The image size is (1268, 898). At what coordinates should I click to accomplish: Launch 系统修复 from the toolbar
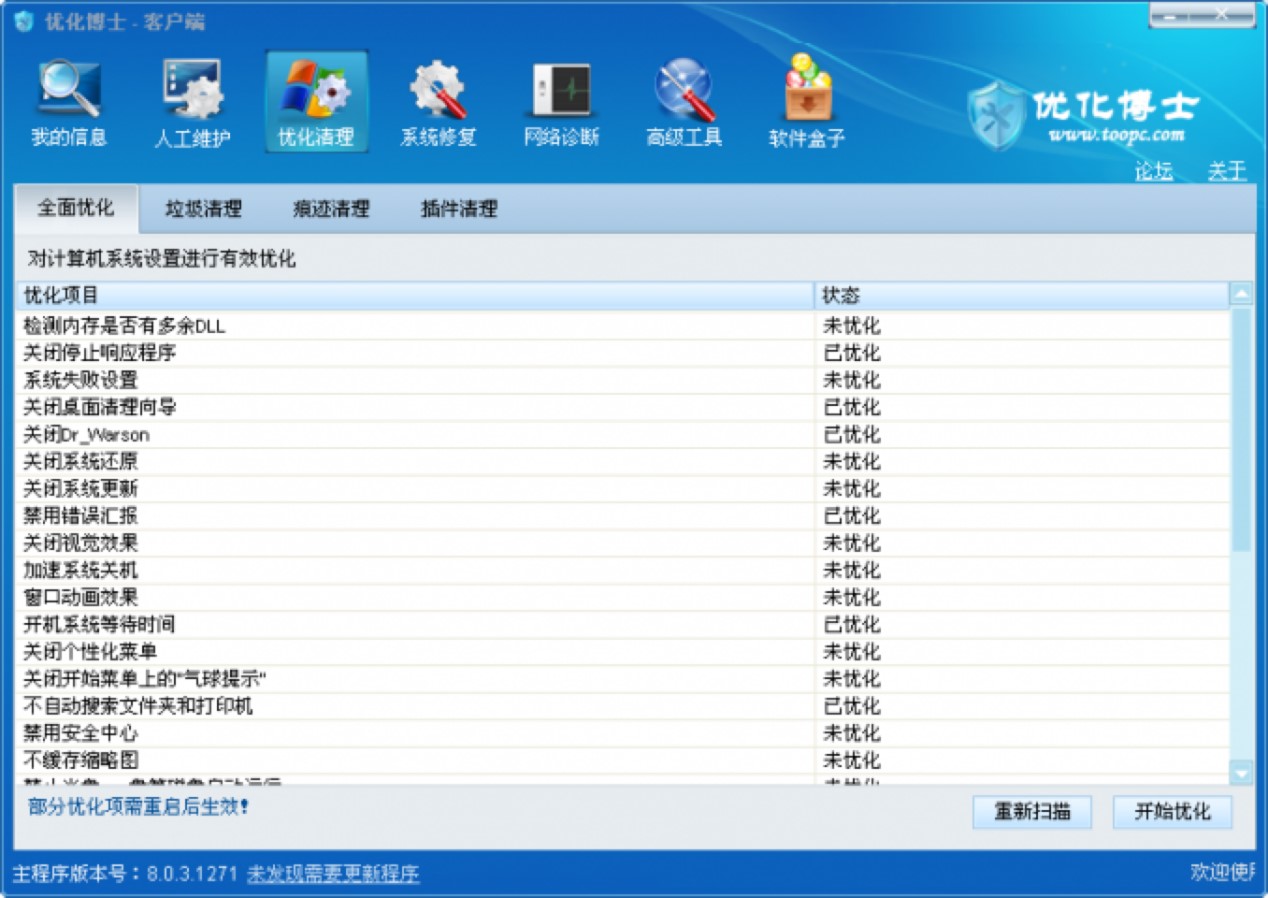pyautogui.click(x=437, y=97)
